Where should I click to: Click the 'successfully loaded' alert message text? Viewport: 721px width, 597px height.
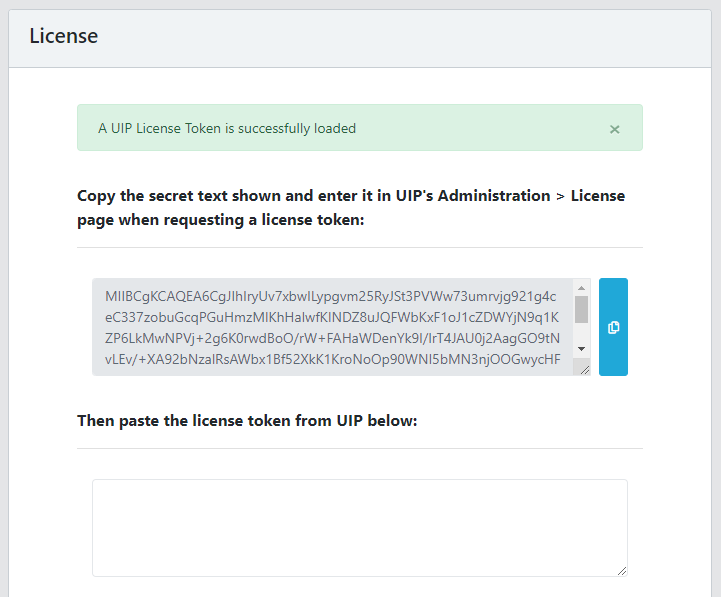227,128
